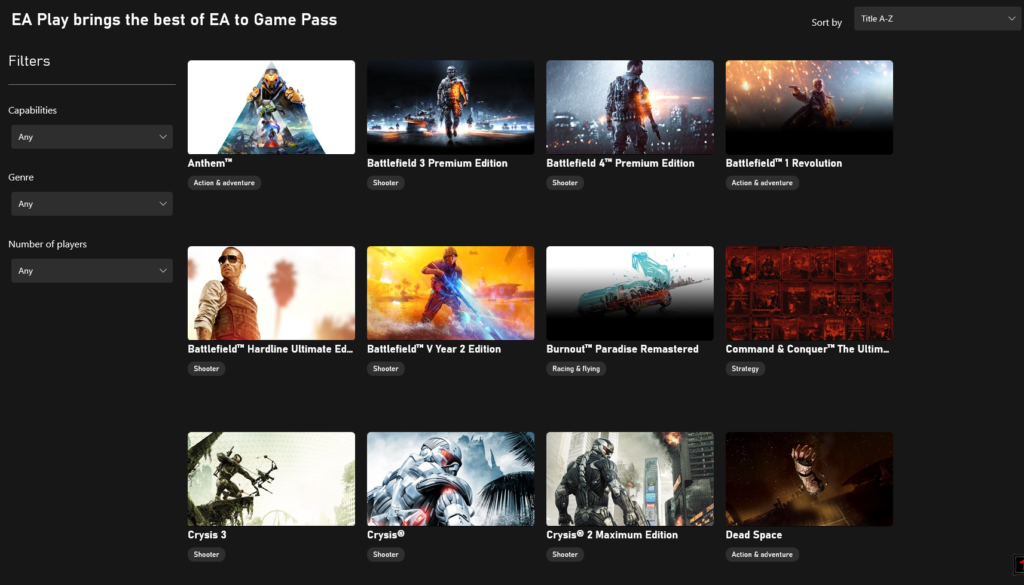Open the Burnout Paradise Remastered car image
Image resolution: width=1024 pixels, height=585 pixels.
click(x=629, y=293)
